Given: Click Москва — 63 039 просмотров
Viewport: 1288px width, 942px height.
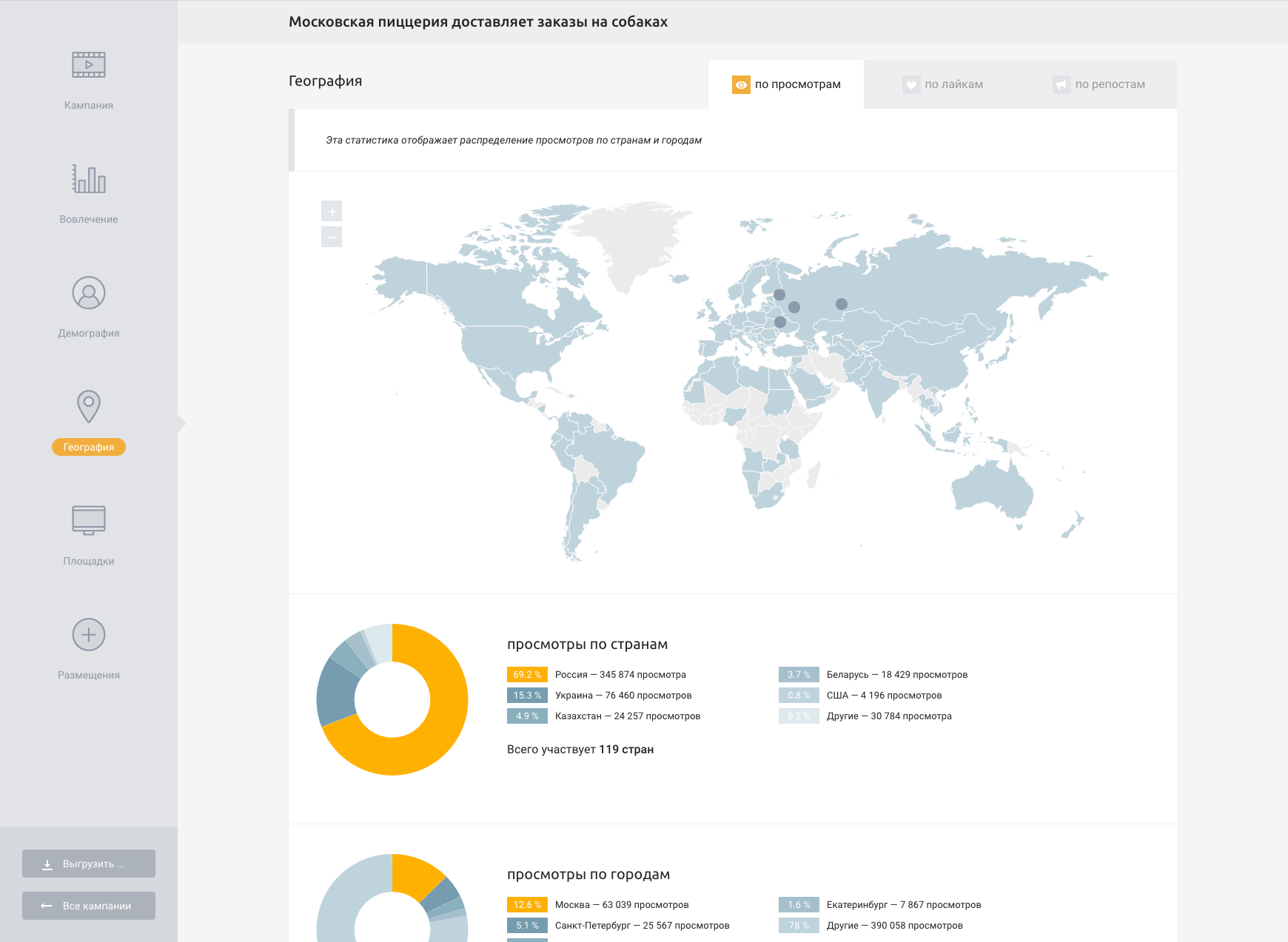Looking at the screenshot, I should tap(622, 905).
